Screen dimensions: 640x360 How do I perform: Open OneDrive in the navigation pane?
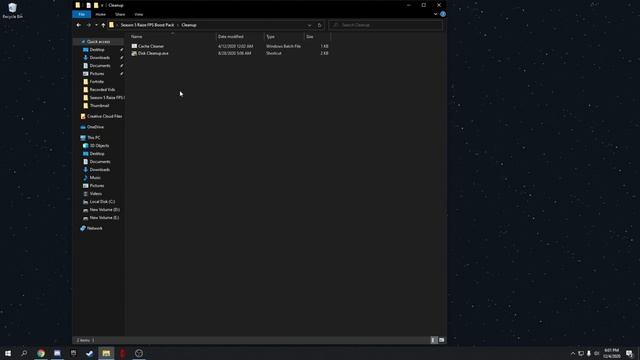95,127
